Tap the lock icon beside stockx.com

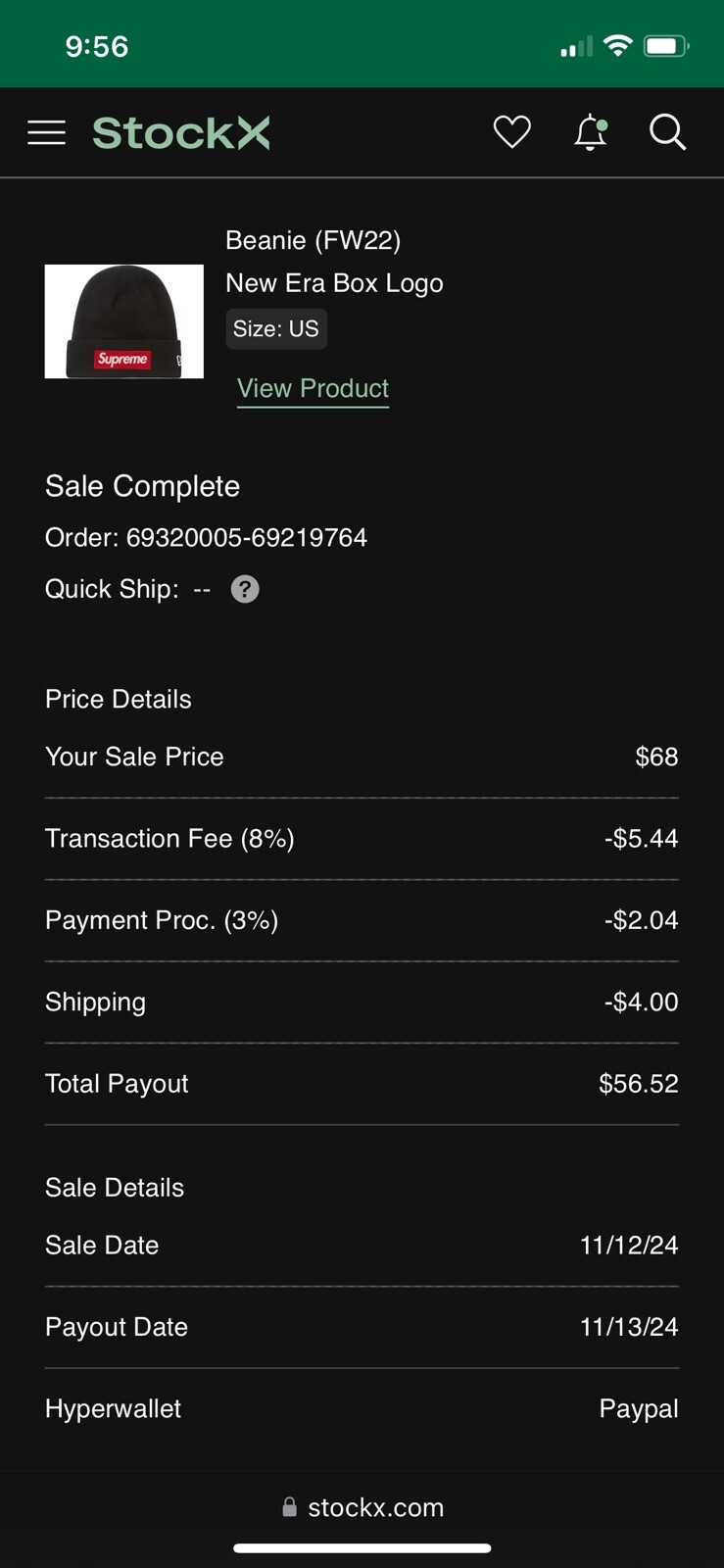289,1507
